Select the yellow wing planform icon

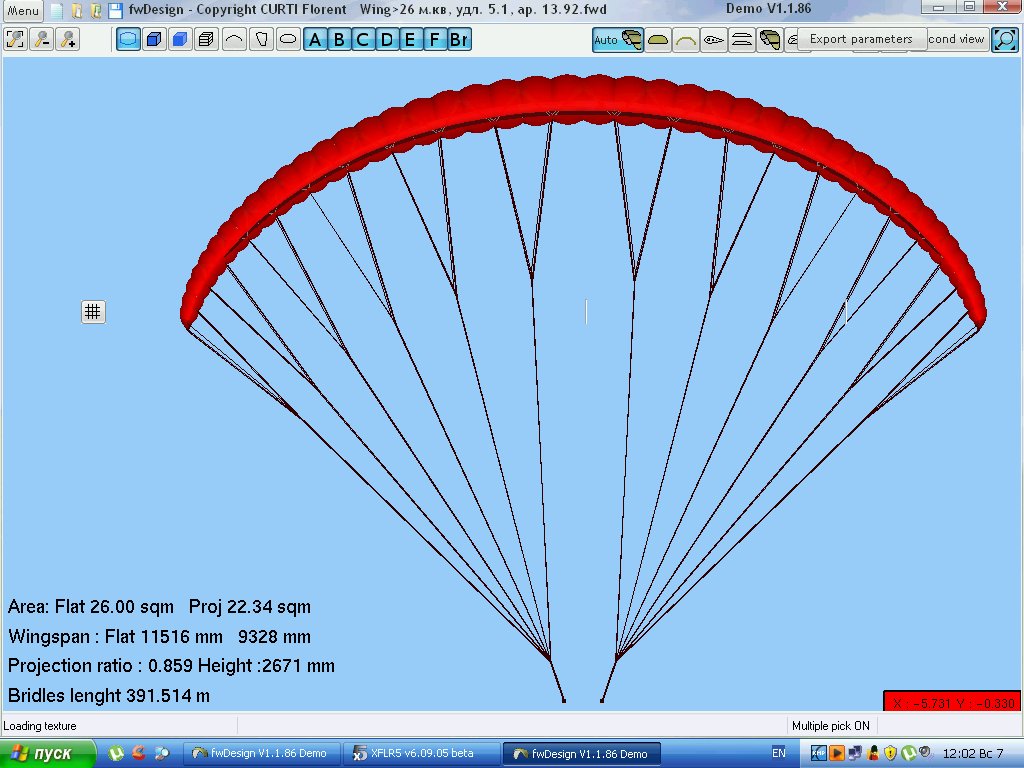(x=658, y=40)
